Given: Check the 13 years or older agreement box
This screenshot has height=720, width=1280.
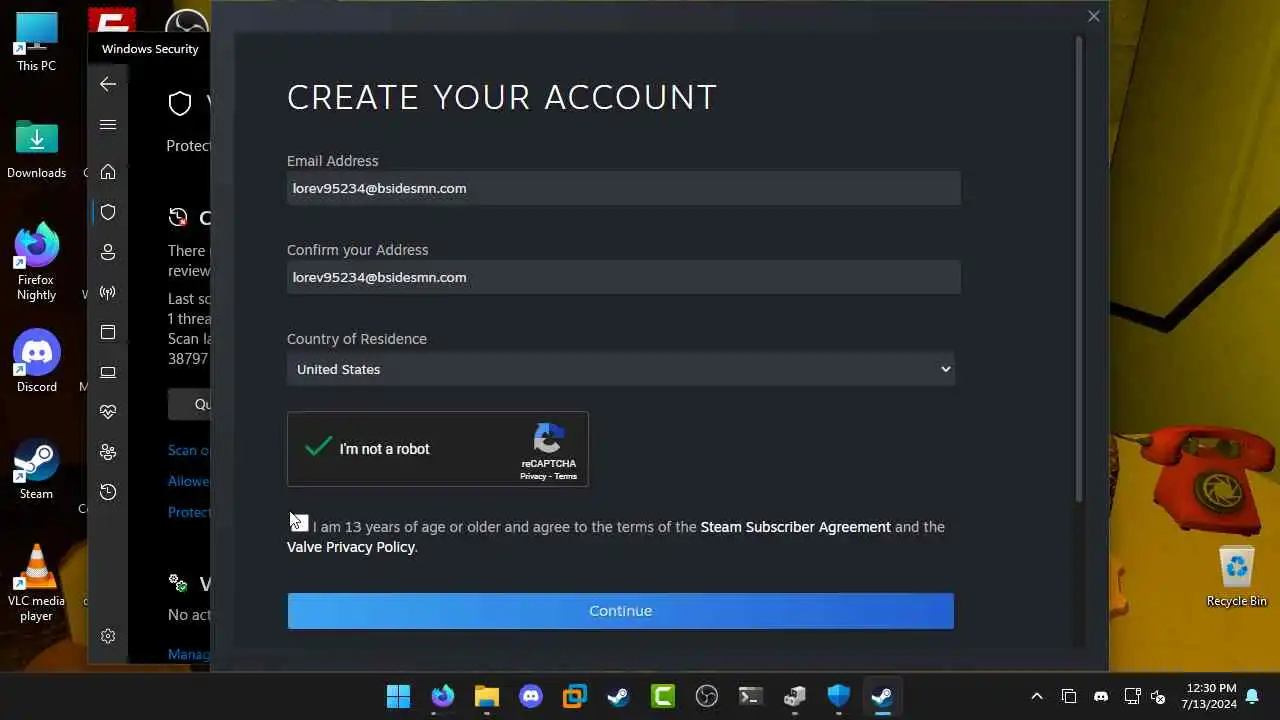Looking at the screenshot, I should point(298,522).
